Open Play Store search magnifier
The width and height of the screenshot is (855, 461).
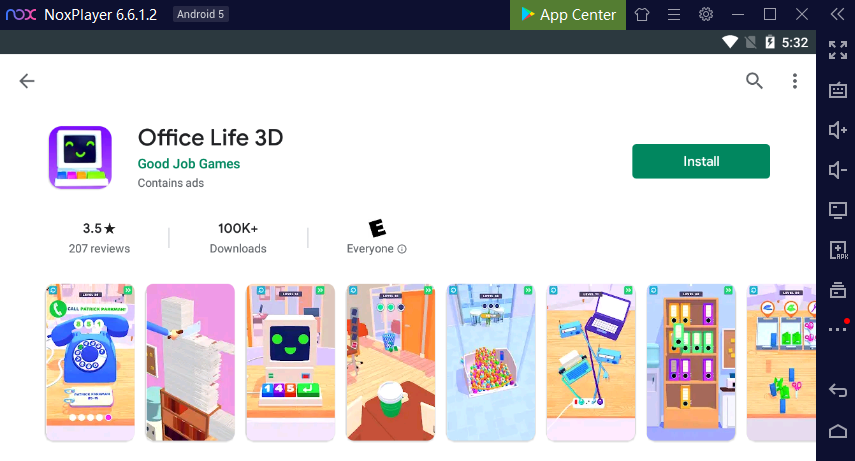click(x=754, y=81)
